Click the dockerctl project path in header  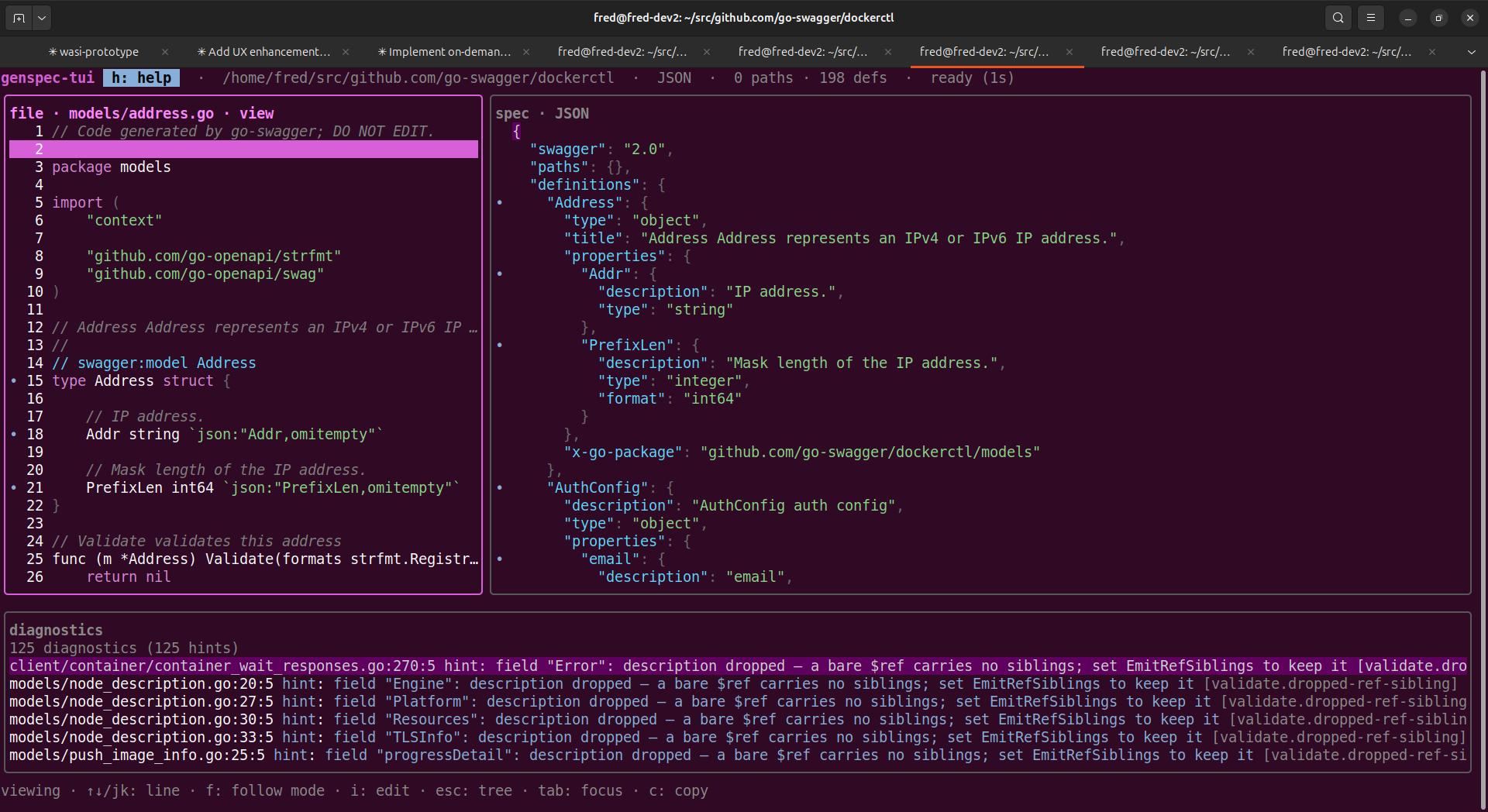click(x=418, y=77)
